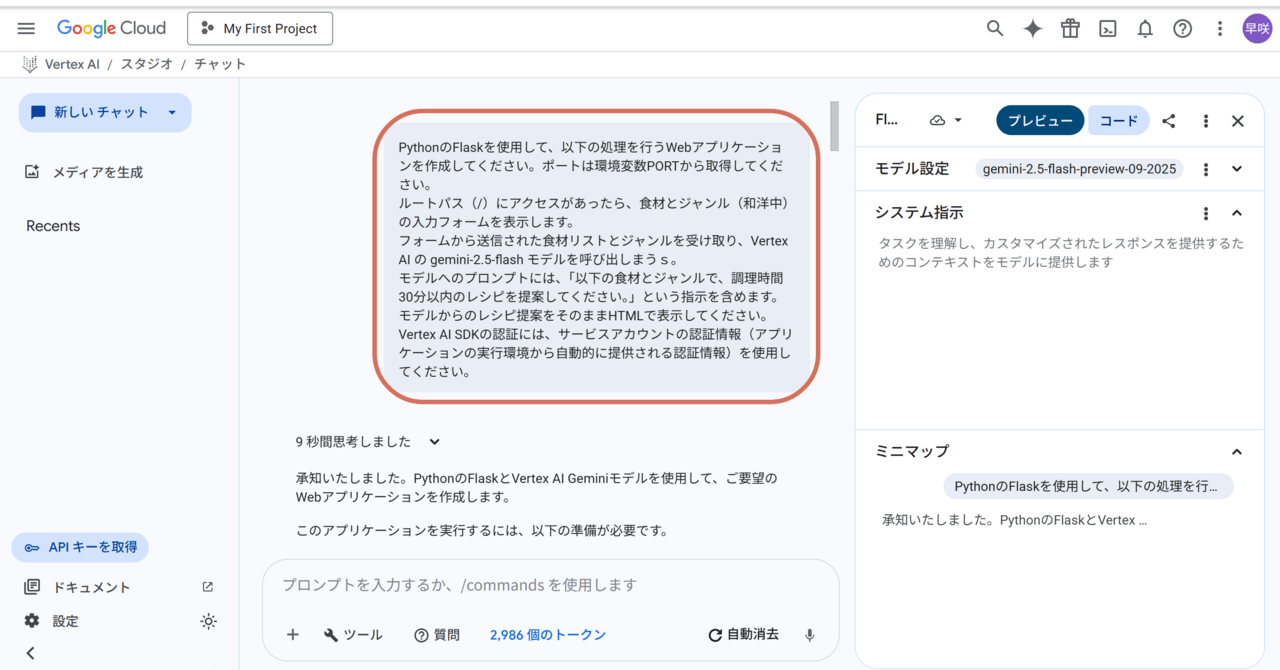Expand the 新しいチャット dropdown arrow

click(x=172, y=113)
